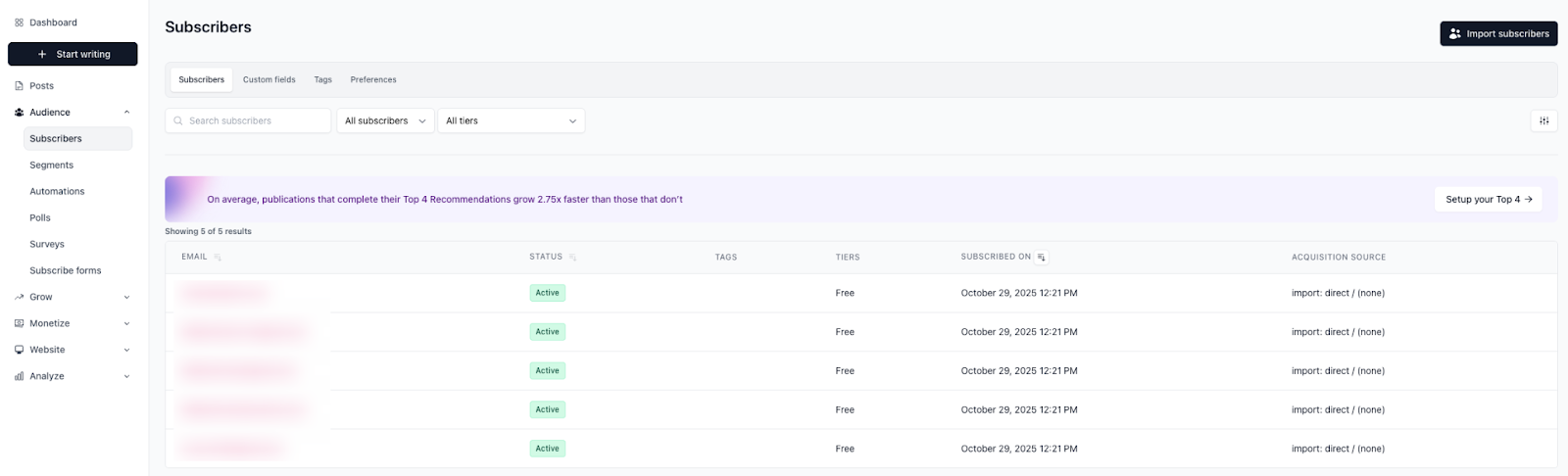Collapse the Audience section chevron

[x=126, y=113]
